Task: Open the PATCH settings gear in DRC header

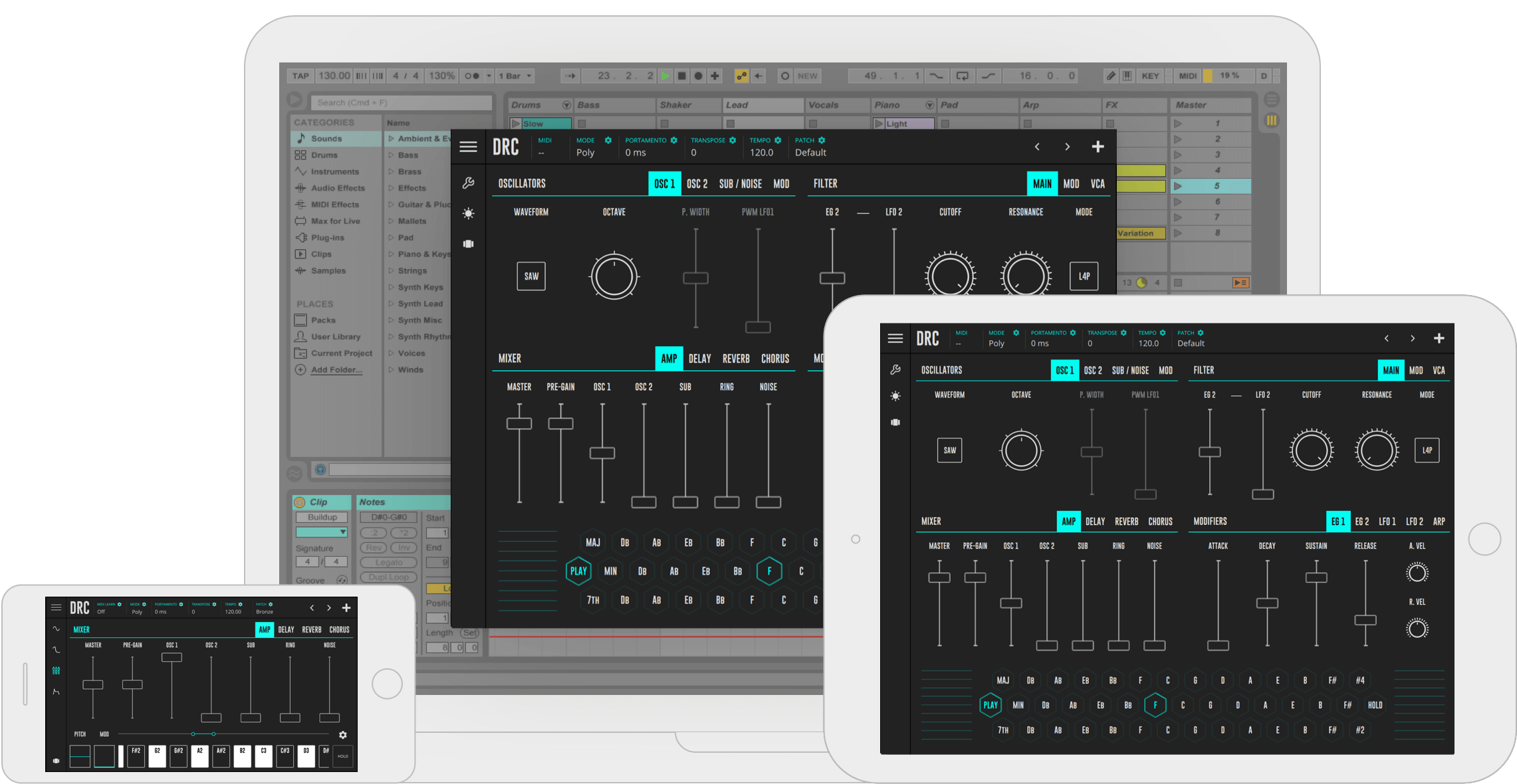Action: (x=822, y=140)
